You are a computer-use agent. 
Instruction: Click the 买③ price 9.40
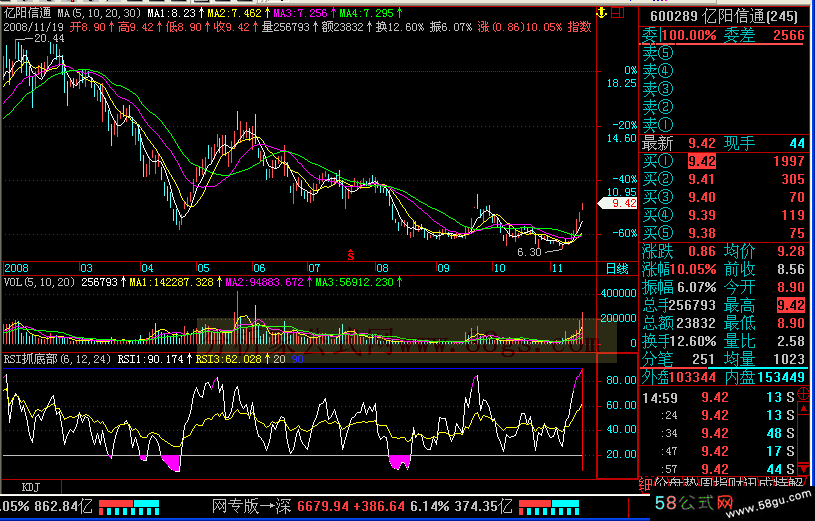702,198
